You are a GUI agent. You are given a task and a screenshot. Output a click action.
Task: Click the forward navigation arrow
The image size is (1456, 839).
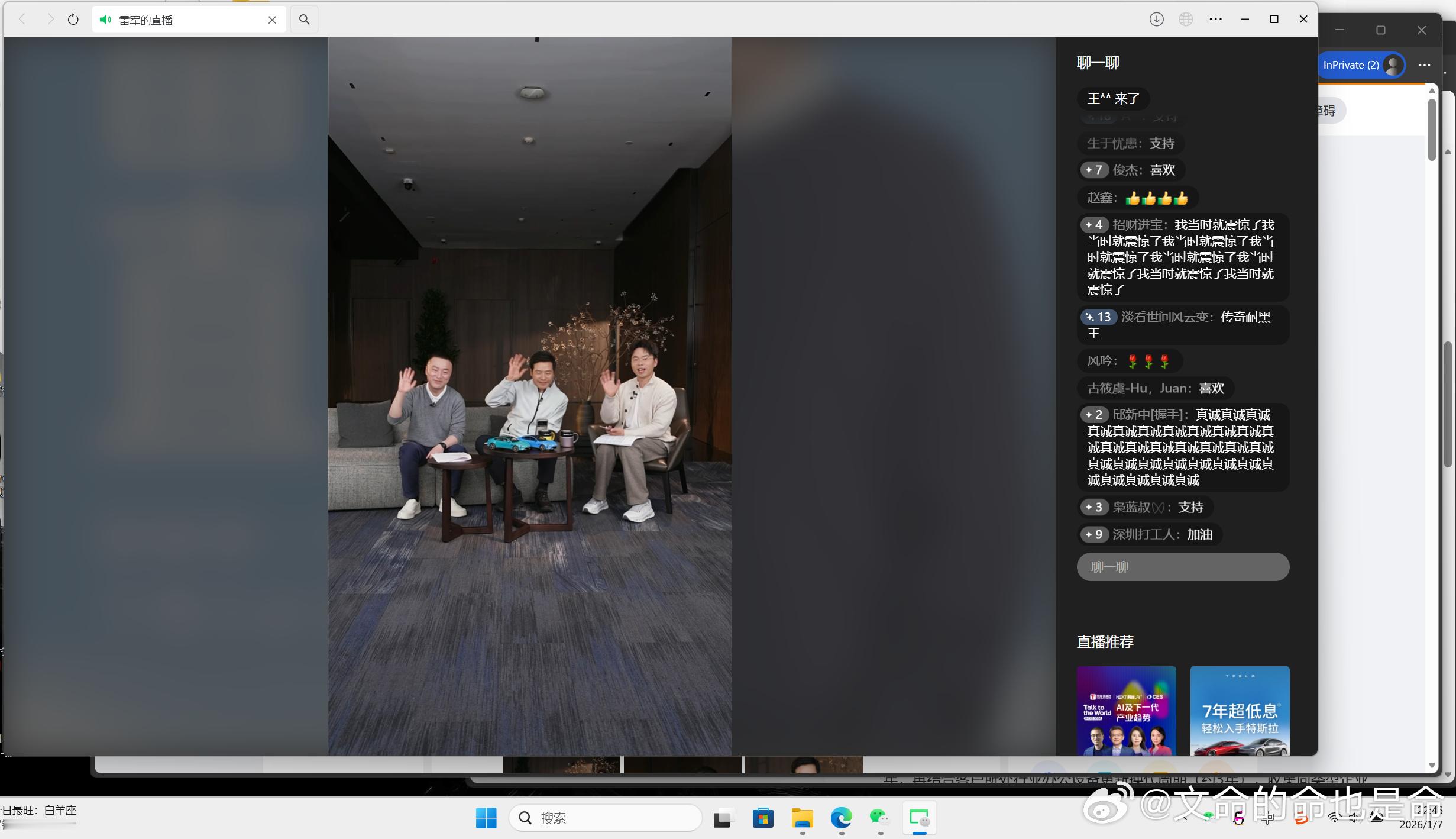(x=50, y=20)
